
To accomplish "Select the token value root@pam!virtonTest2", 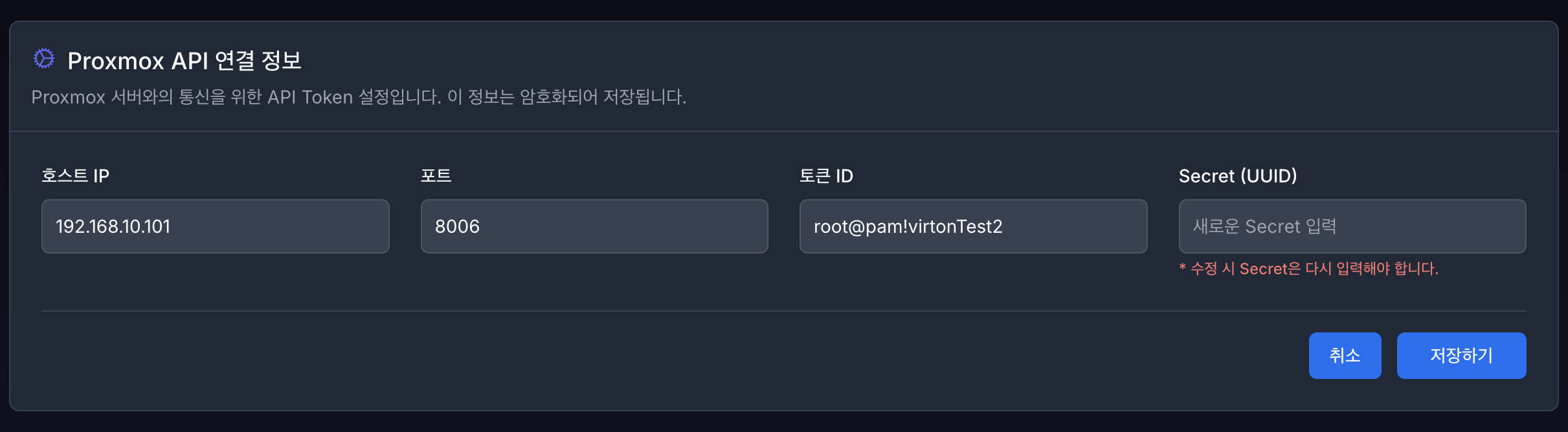I will pos(908,226).
